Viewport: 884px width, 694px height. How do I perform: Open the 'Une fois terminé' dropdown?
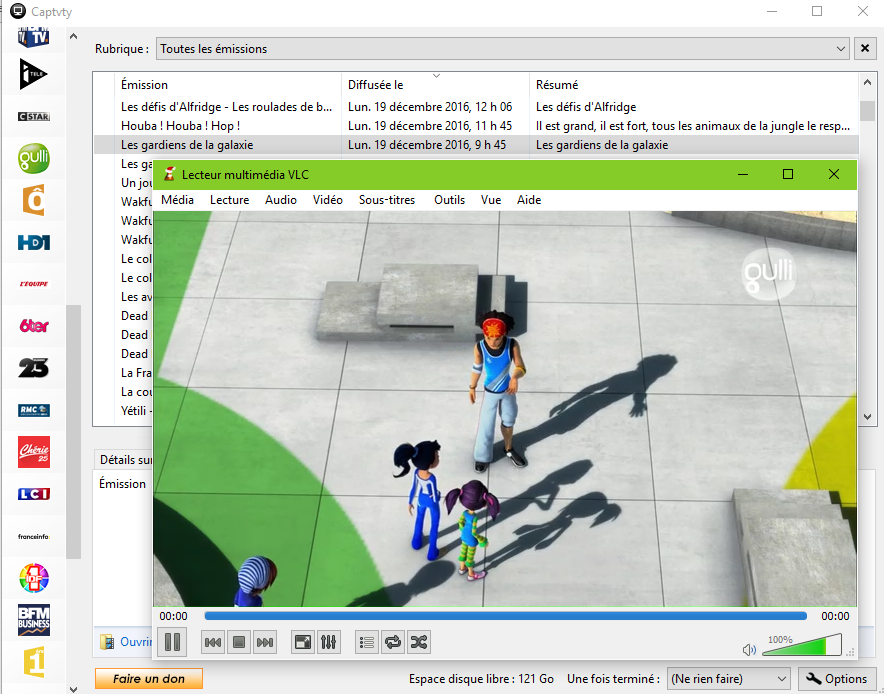[x=728, y=679]
